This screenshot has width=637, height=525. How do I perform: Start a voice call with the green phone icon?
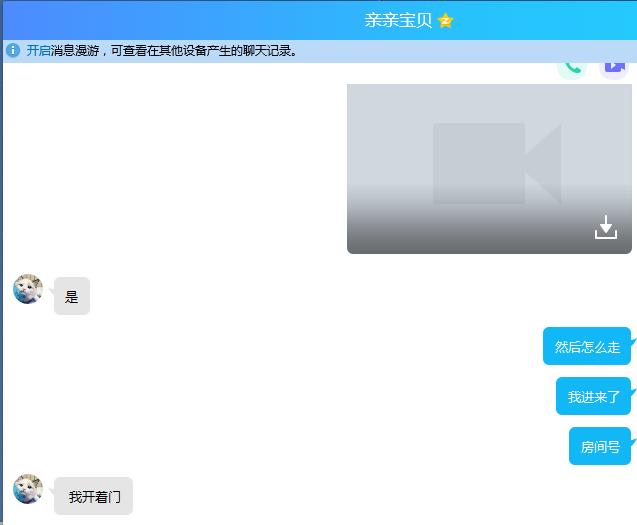tap(572, 70)
